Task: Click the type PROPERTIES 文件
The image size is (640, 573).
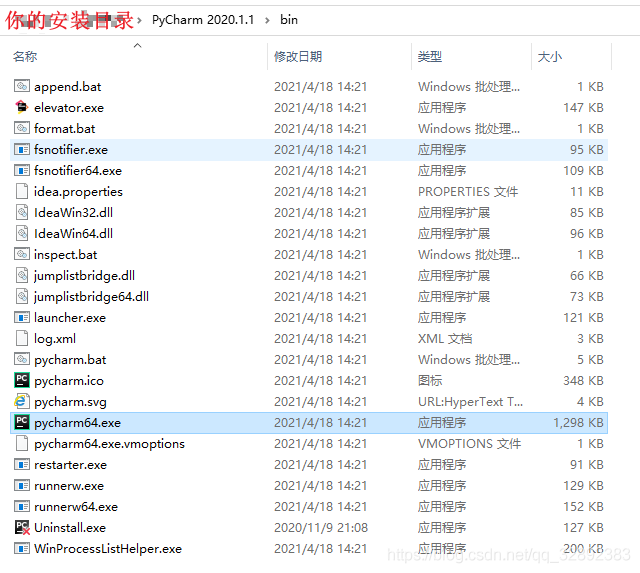Action: [468, 191]
